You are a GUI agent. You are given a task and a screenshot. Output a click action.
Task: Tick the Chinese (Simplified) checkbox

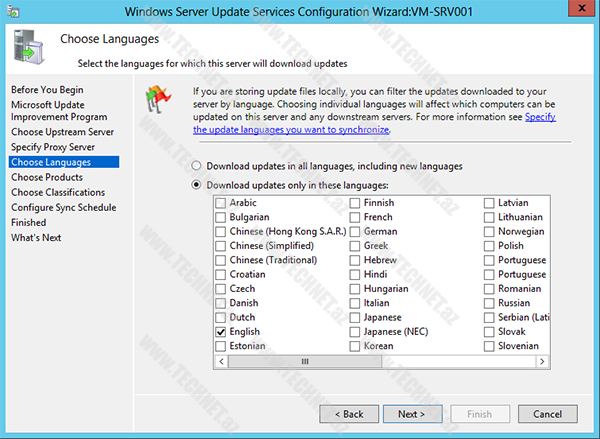tap(220, 246)
